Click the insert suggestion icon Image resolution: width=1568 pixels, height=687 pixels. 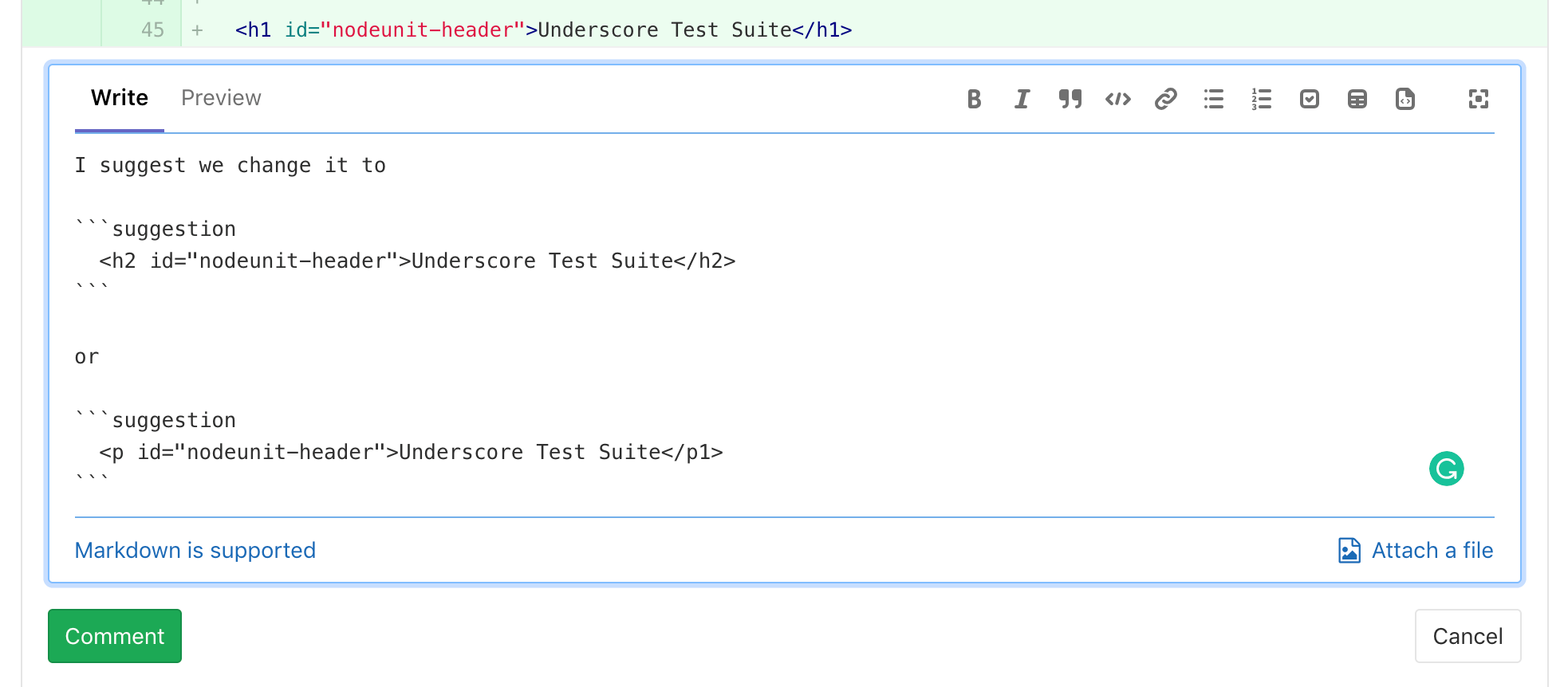[x=1405, y=99]
